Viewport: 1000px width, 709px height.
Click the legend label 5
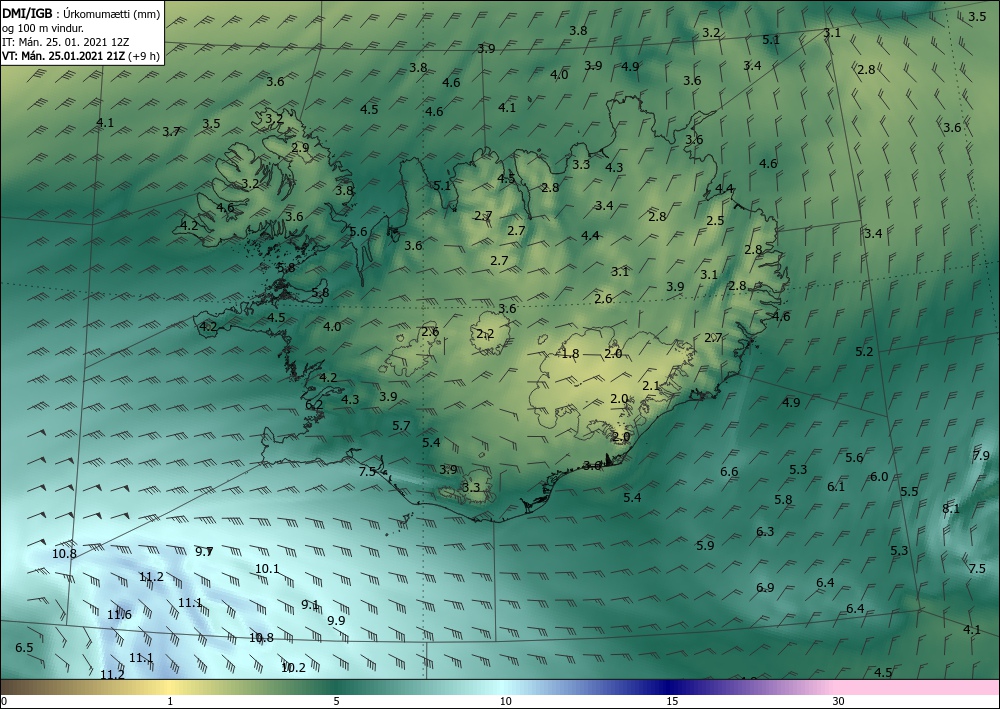coord(336,701)
